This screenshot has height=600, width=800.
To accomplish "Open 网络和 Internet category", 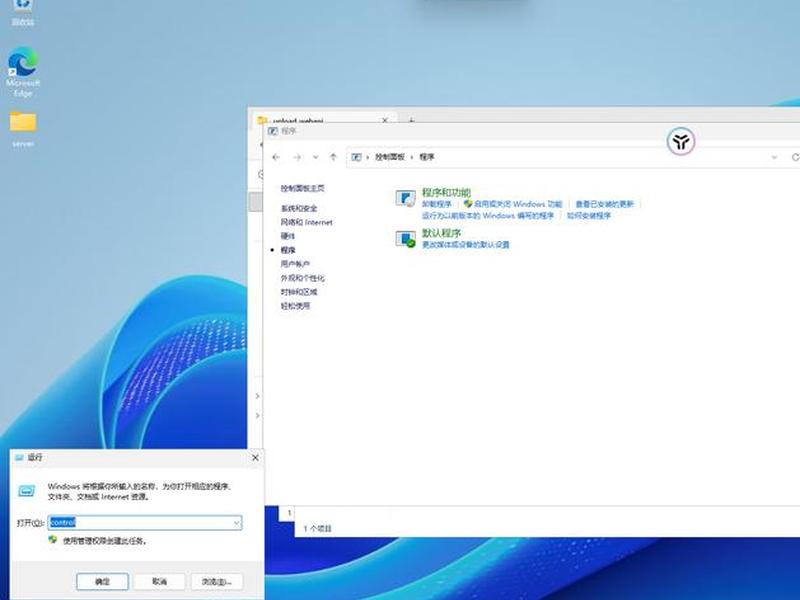I will coord(306,222).
